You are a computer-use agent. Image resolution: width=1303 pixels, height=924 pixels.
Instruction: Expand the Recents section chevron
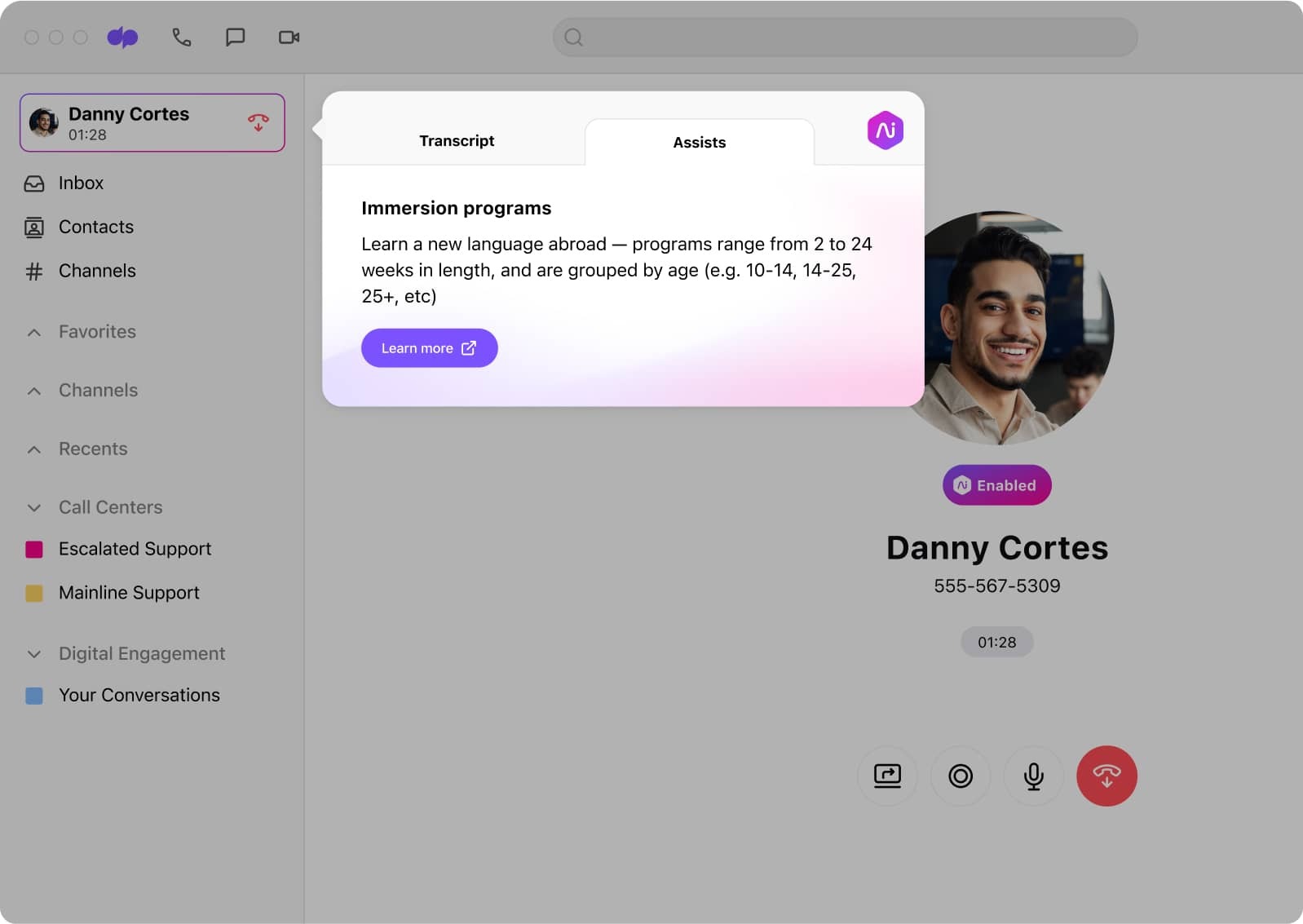(x=34, y=449)
